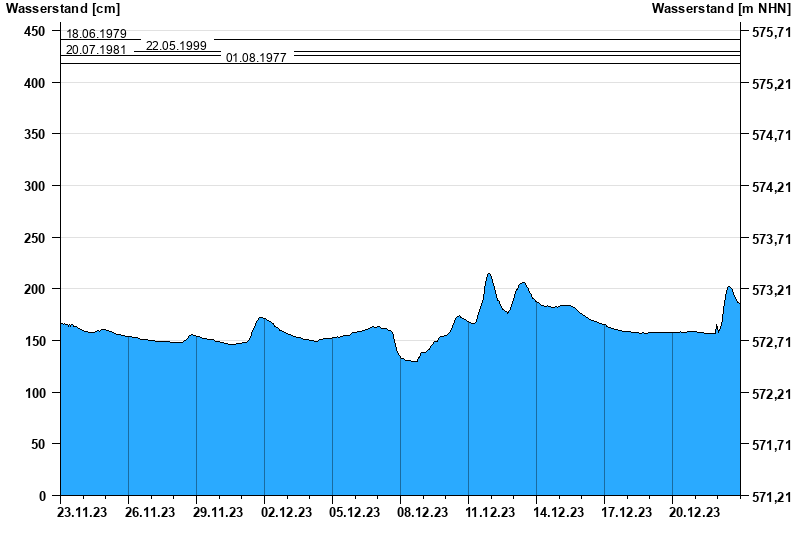Viewport: 800px width, 550px height.
Task: Select the 01.08.1977 historical high-water label
Action: click(256, 58)
